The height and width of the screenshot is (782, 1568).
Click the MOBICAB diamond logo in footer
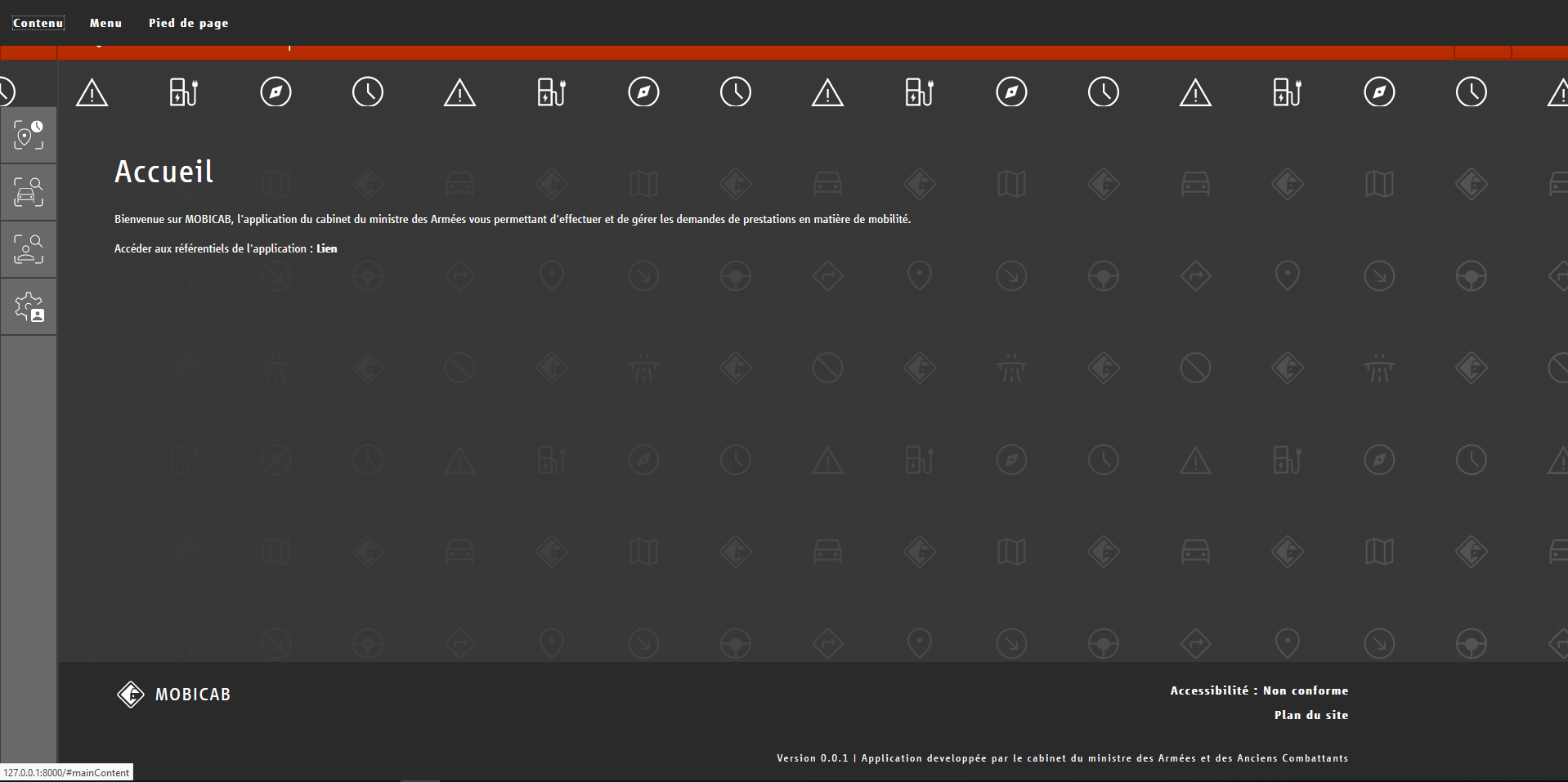point(130,695)
